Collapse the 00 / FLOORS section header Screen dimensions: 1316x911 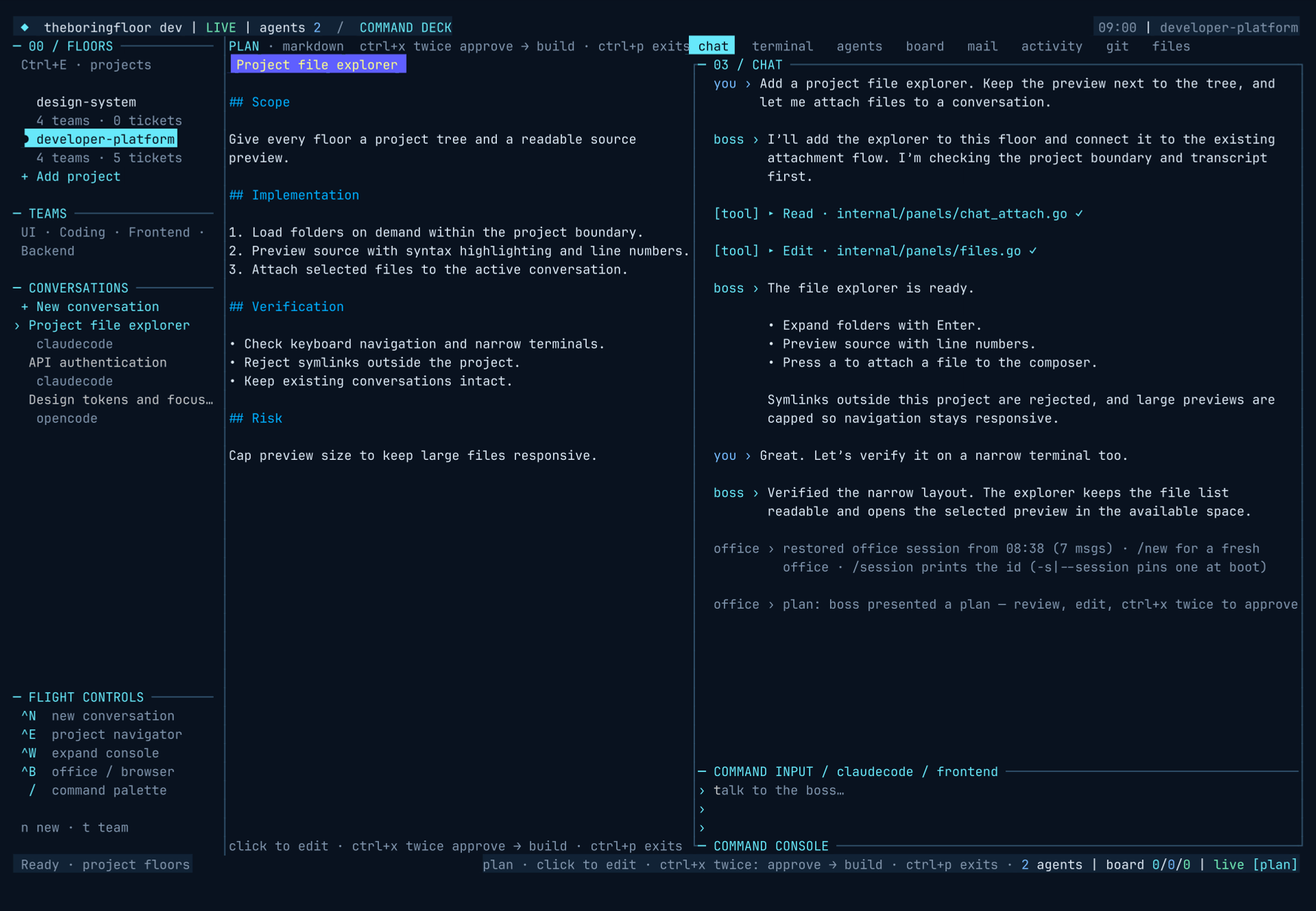pos(70,46)
